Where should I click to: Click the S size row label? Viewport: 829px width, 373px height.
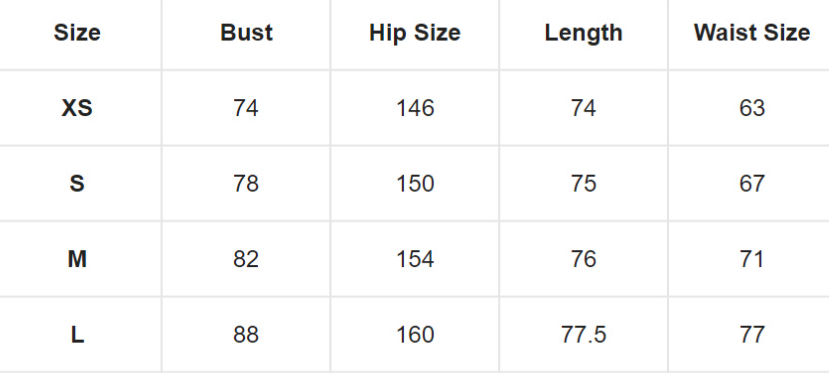click(x=77, y=184)
